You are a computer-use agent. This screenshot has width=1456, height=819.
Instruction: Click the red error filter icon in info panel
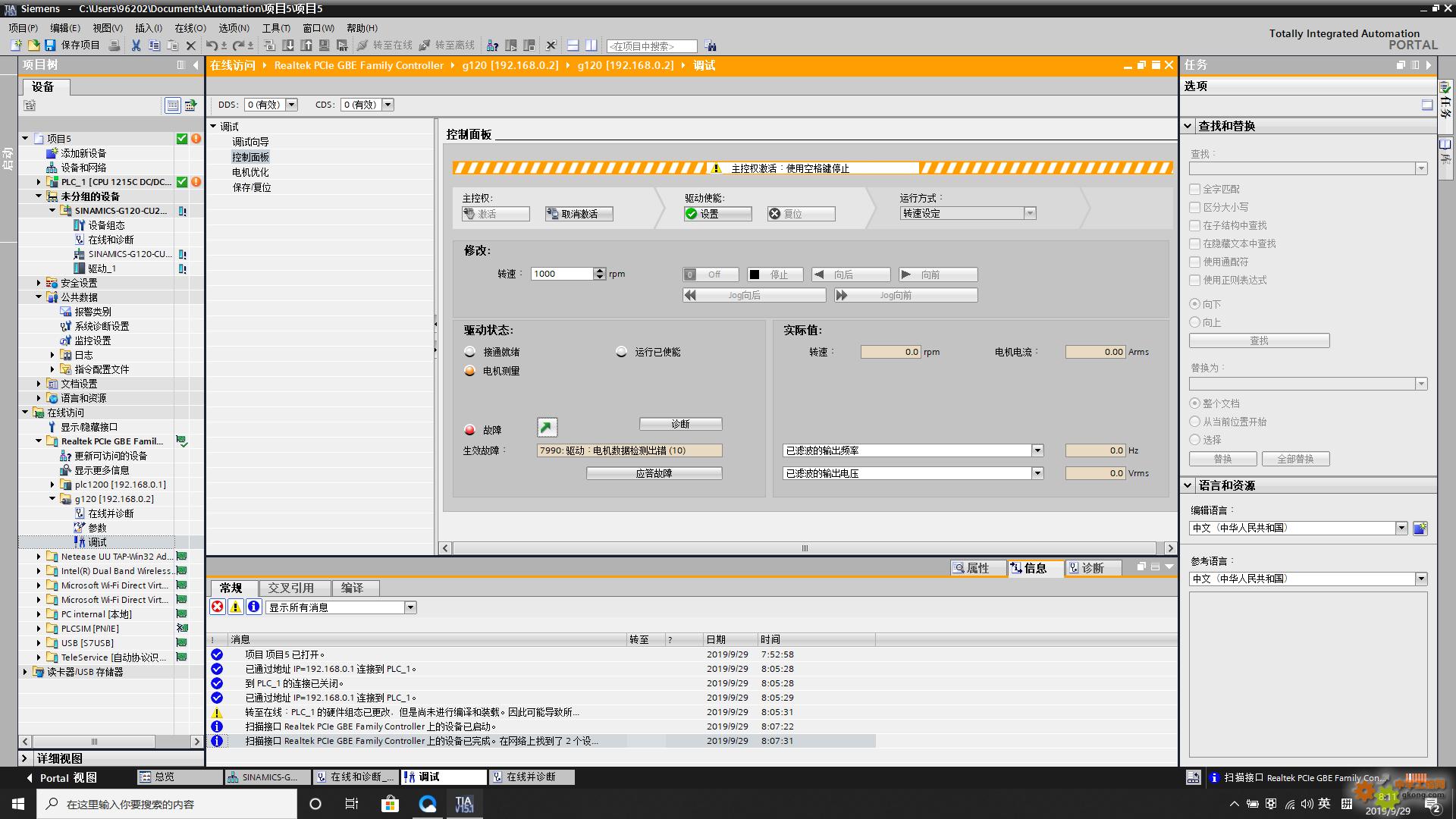point(218,607)
